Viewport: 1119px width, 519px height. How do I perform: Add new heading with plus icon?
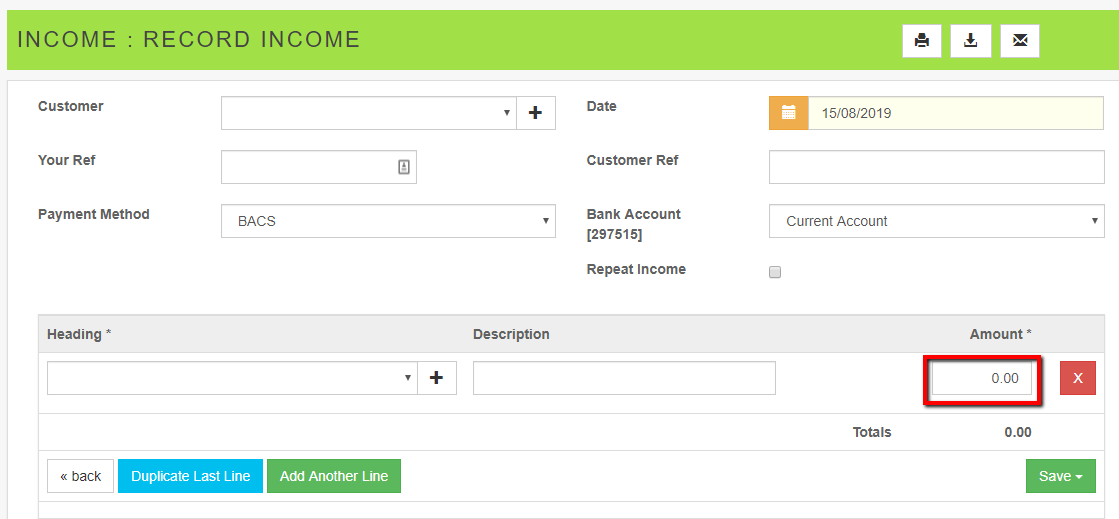(x=436, y=378)
